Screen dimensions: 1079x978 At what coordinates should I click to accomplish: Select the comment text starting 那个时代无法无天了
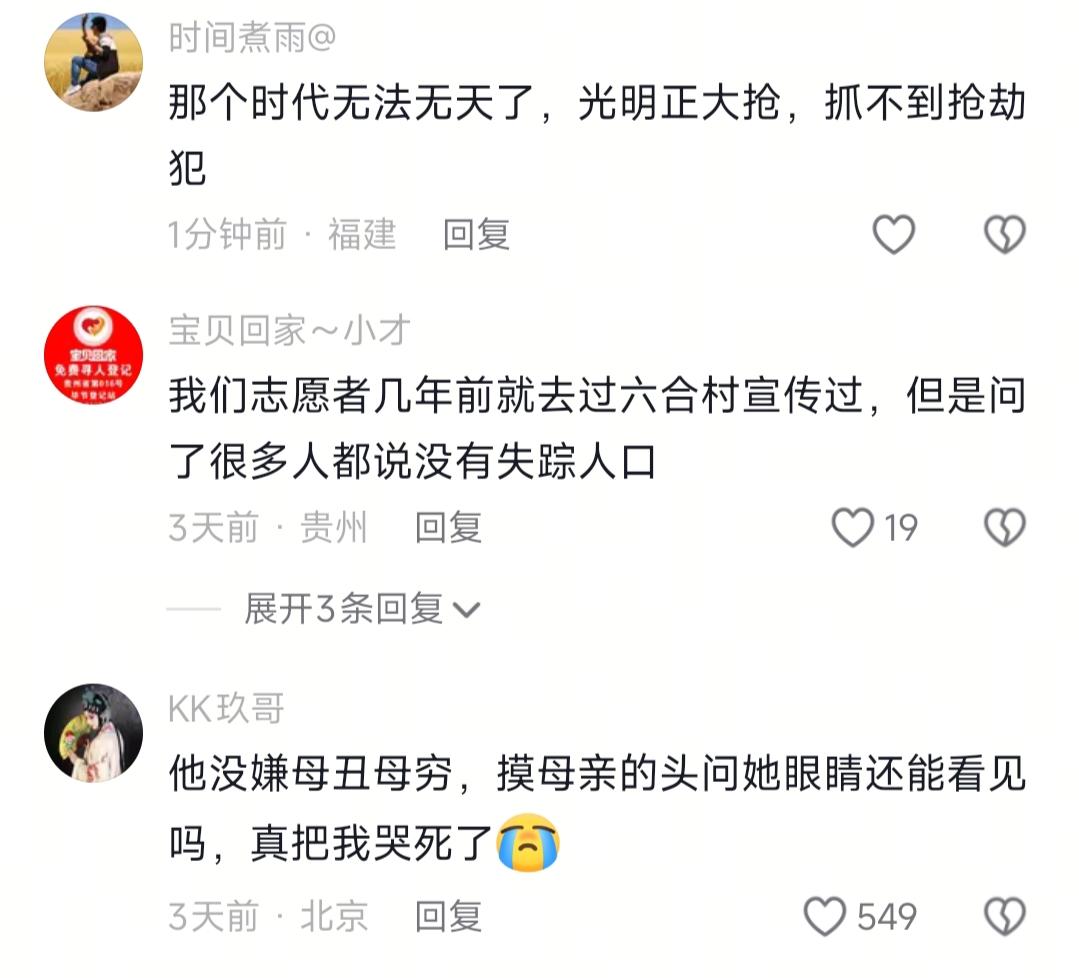tap(597, 135)
